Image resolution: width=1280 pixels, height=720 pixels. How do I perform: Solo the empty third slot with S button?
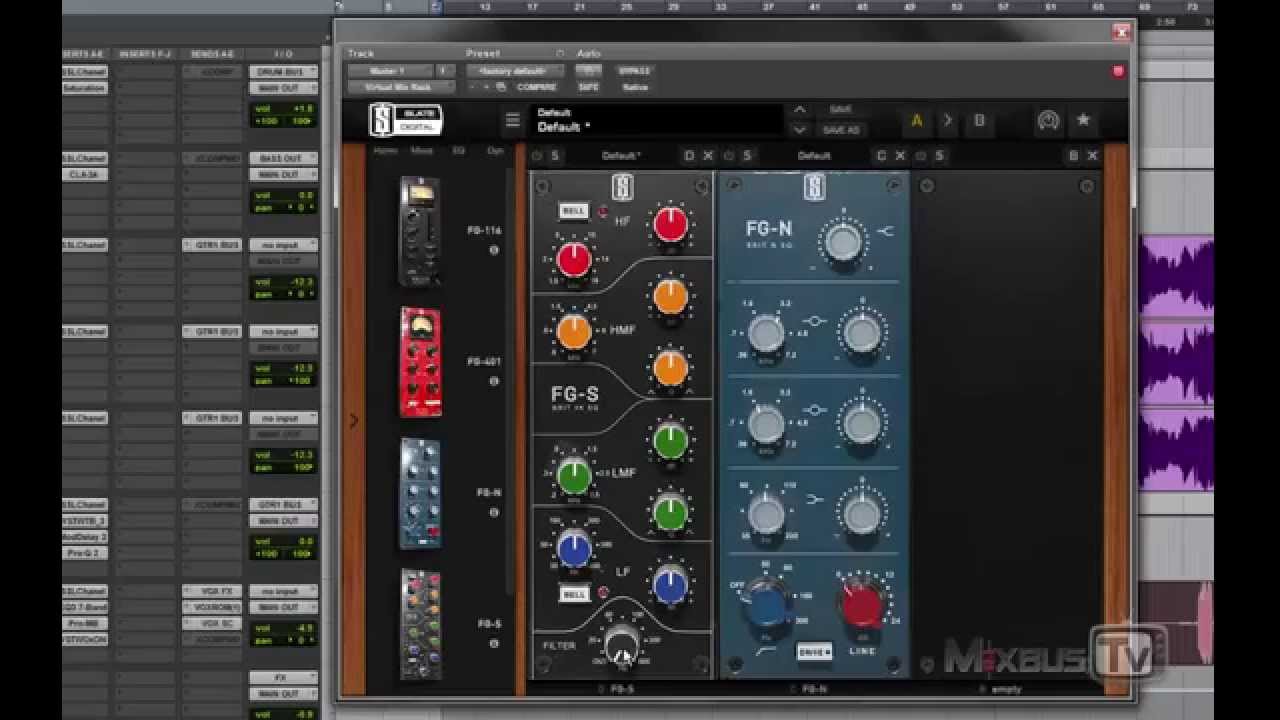[939, 156]
